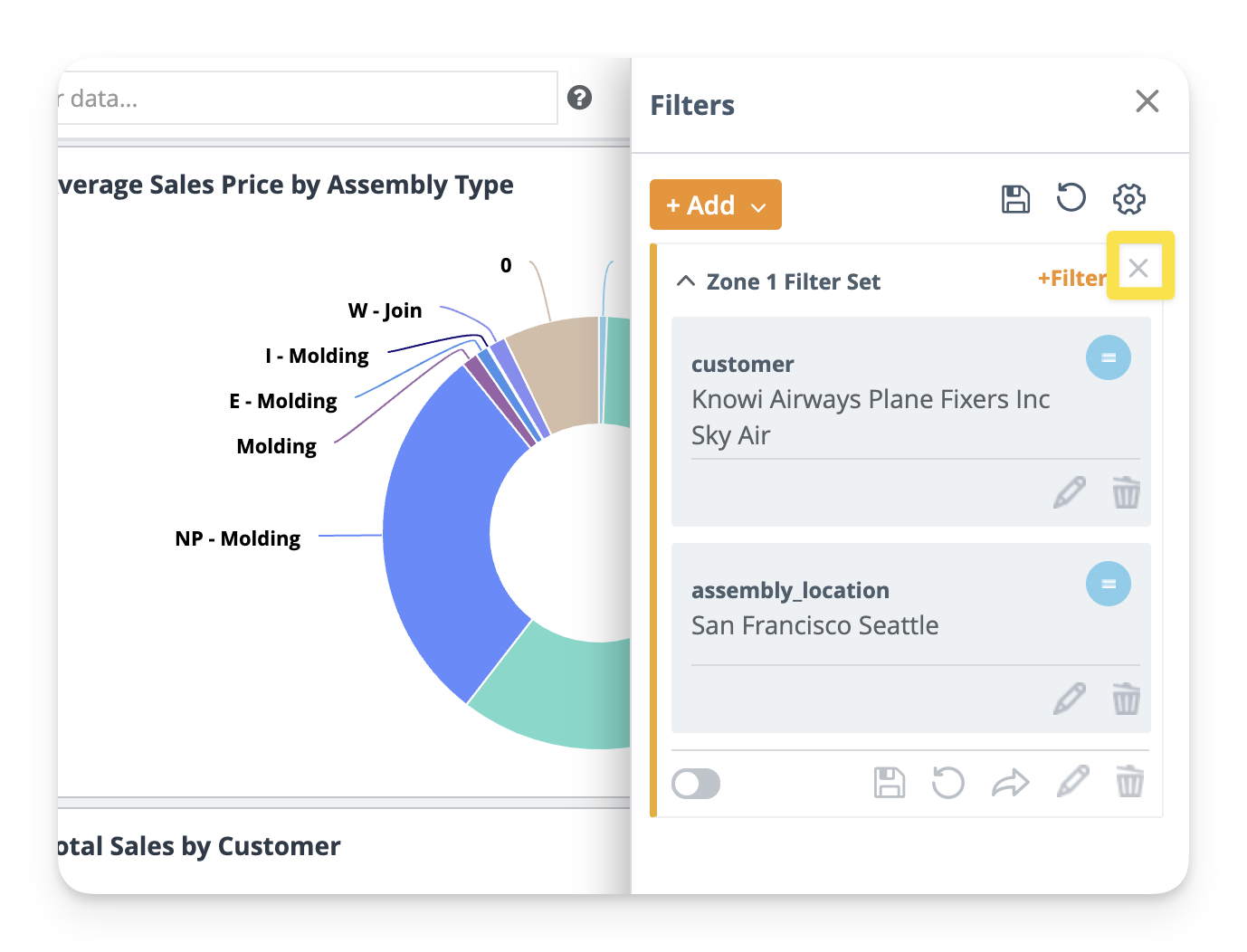The width and height of the screenshot is (1247, 952).
Task: Delete the customer filter using trash icon
Action: click(1126, 492)
